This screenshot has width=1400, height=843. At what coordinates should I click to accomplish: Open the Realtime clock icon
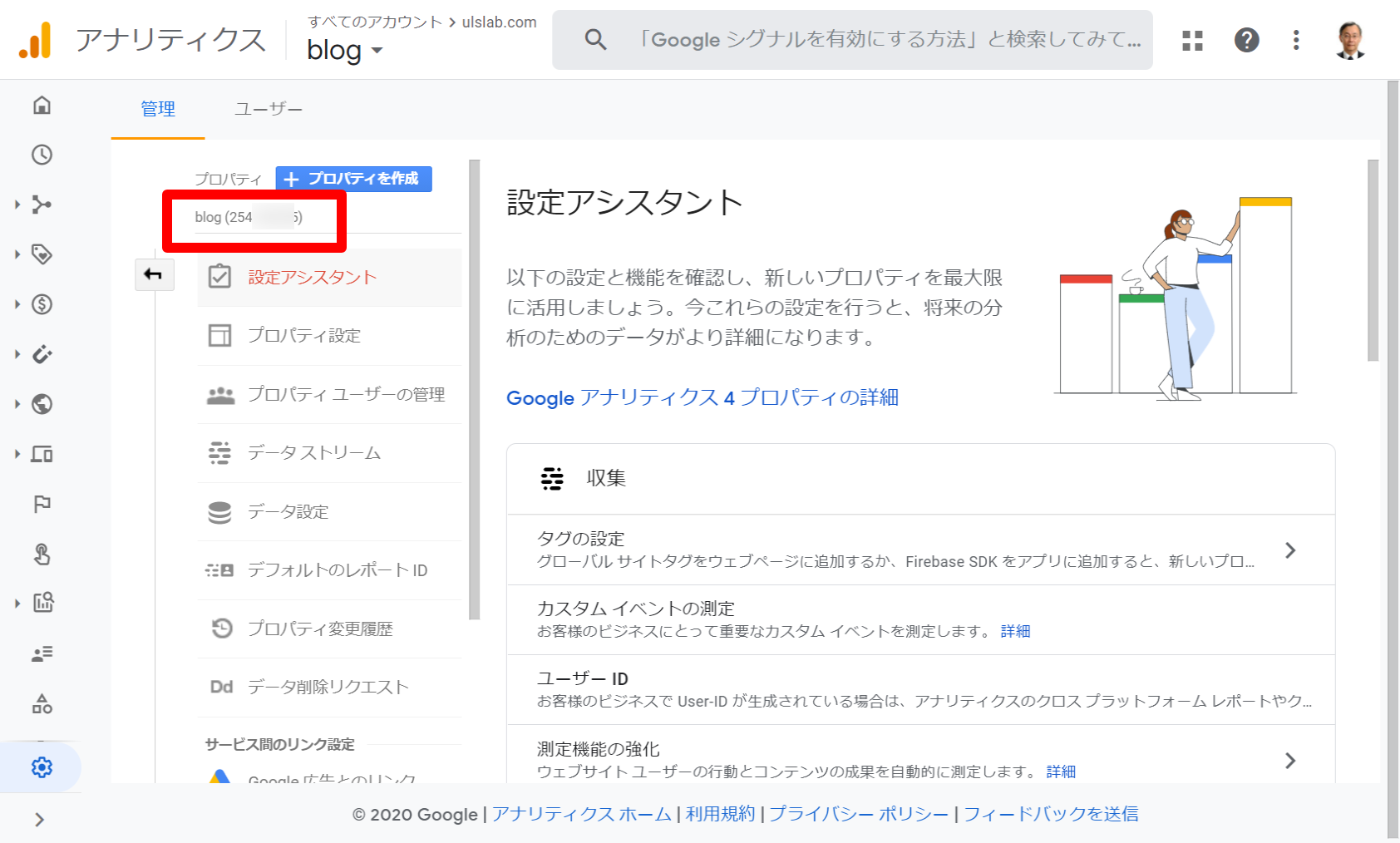(x=42, y=155)
